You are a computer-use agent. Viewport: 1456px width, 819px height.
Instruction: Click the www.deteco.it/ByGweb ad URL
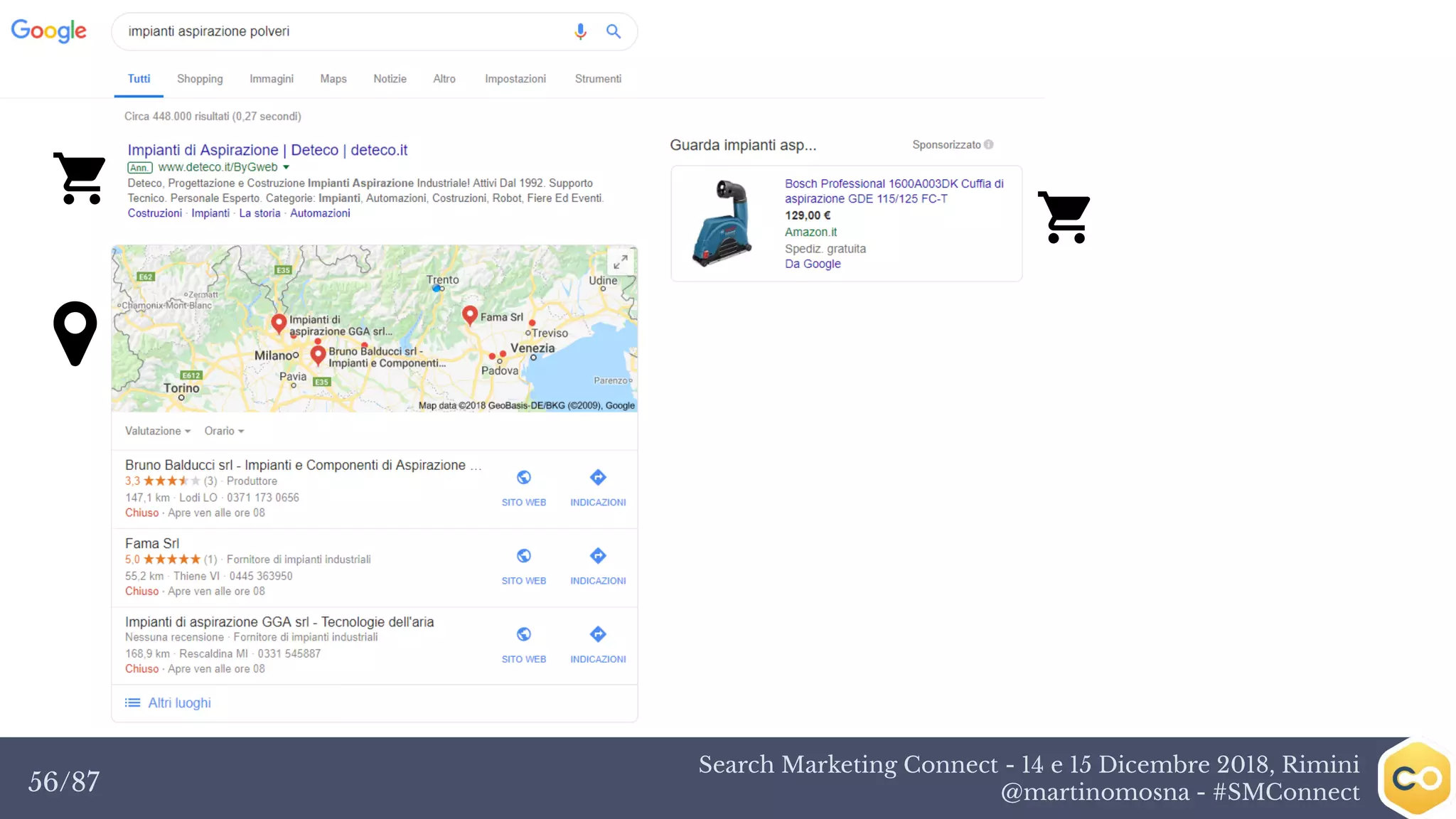click(x=218, y=167)
